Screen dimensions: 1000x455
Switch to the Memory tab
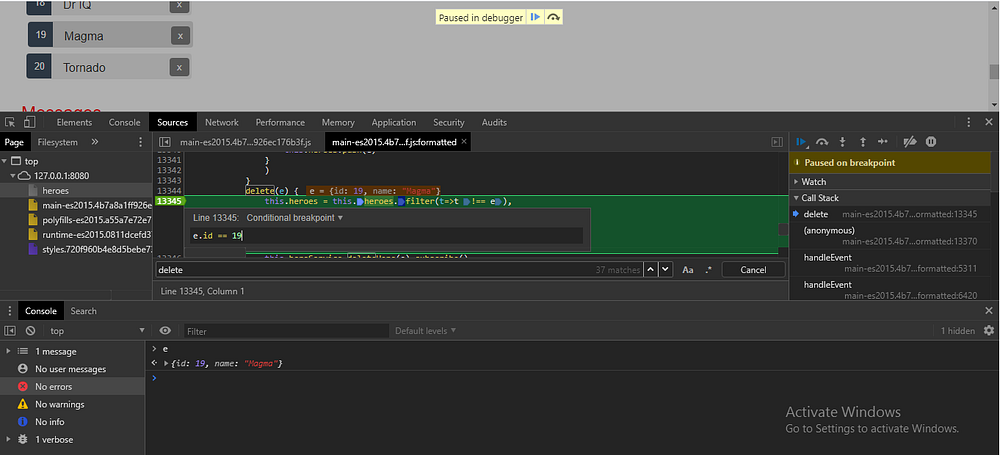[338, 123]
